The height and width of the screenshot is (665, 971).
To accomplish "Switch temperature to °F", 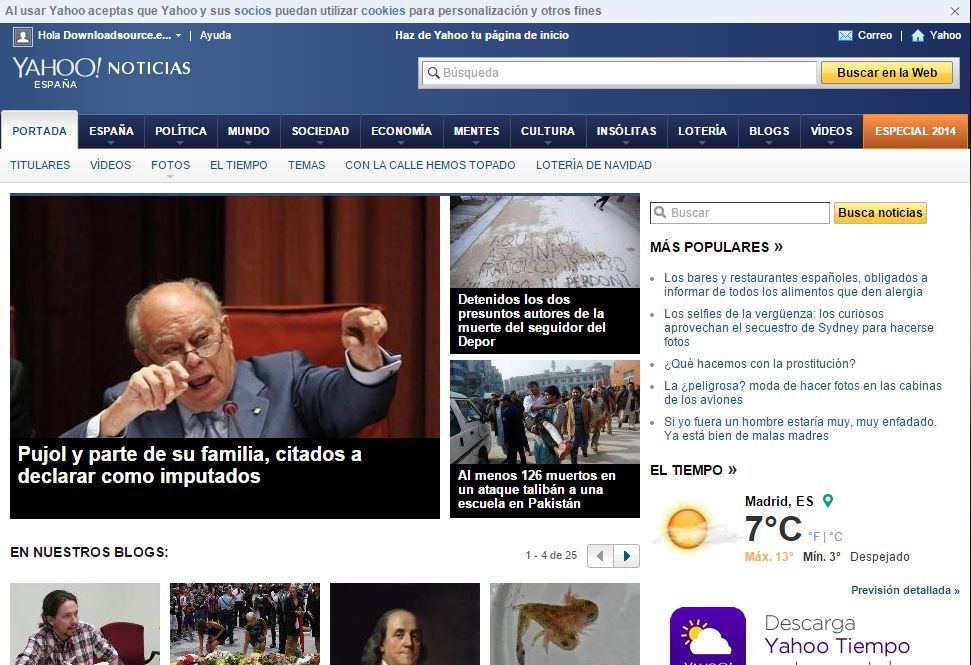I will click(814, 537).
